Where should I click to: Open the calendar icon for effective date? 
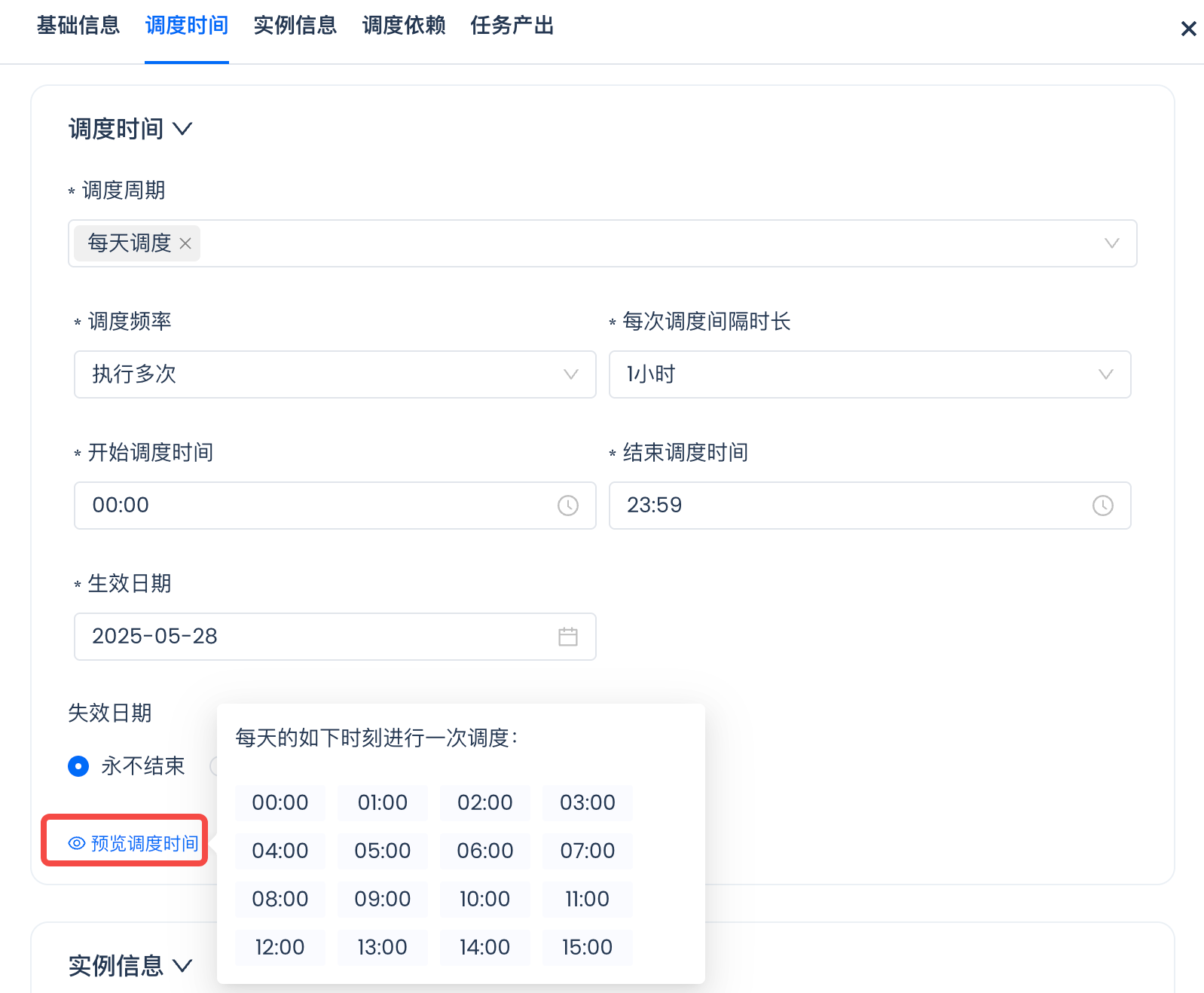[567, 637]
